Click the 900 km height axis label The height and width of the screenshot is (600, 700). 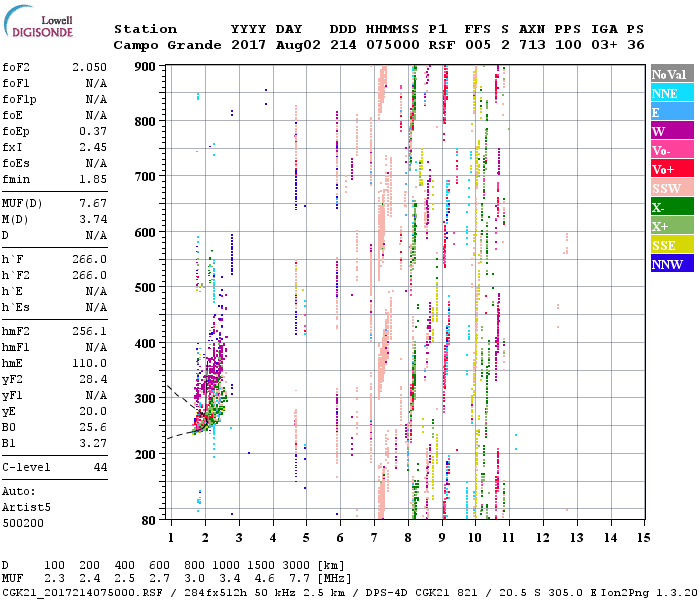click(145, 67)
